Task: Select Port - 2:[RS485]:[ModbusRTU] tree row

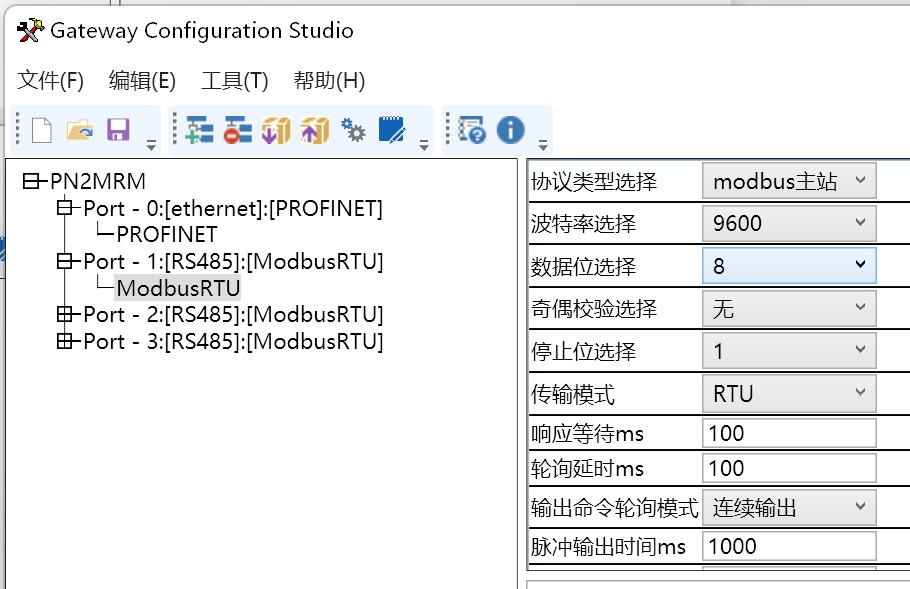Action: (233, 315)
